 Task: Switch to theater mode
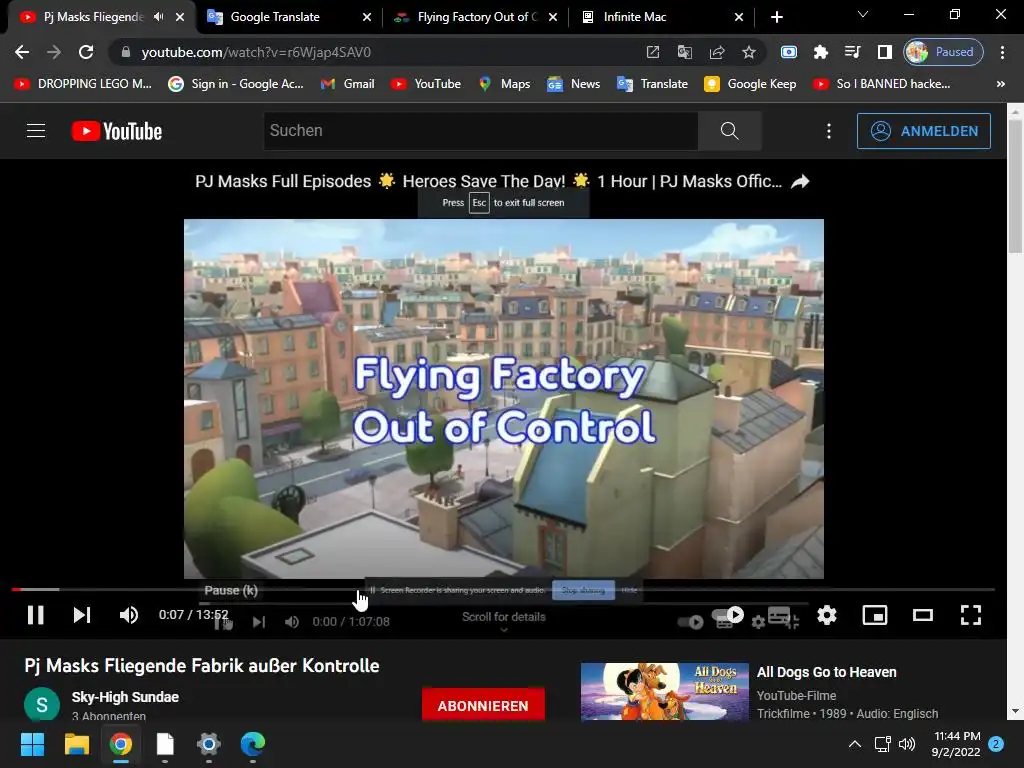[x=923, y=615]
